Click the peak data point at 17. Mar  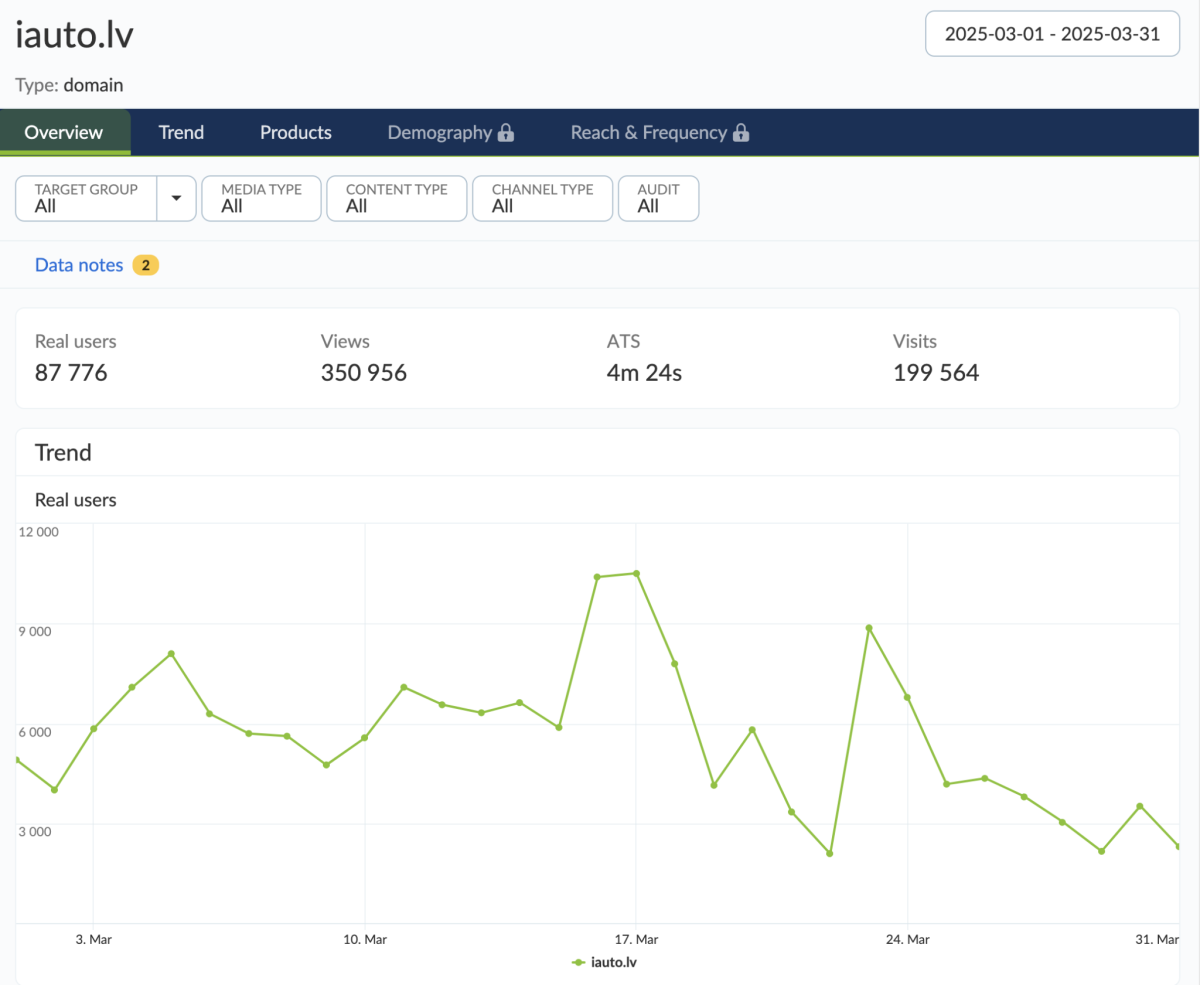point(636,574)
